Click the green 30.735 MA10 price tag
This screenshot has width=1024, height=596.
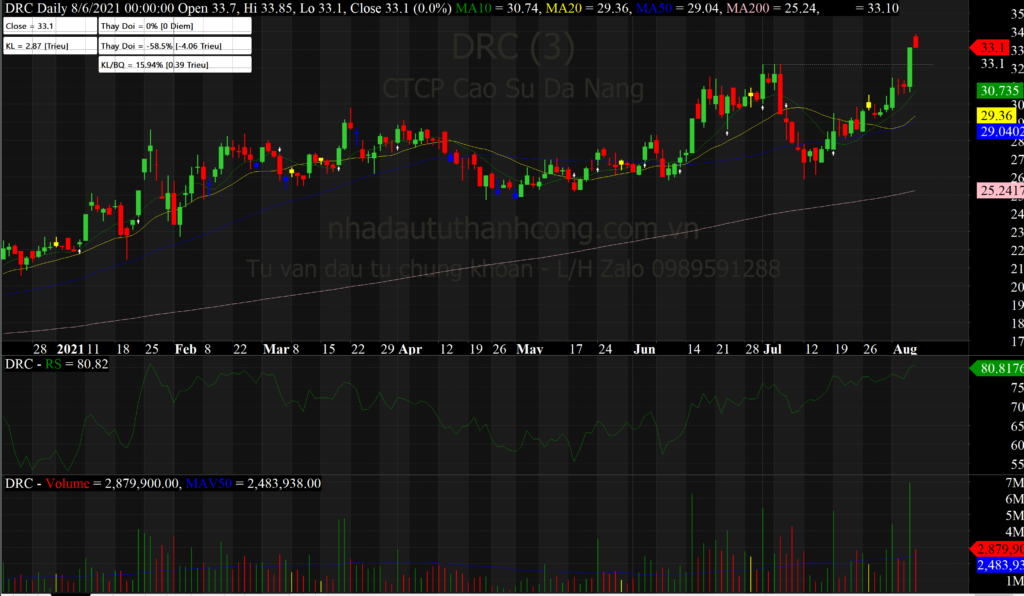tap(996, 90)
